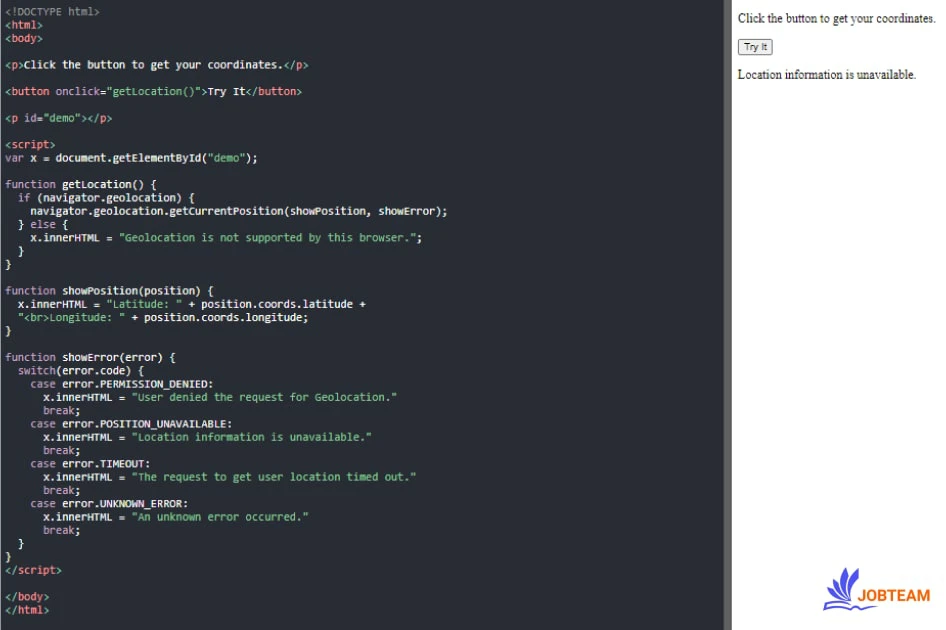The width and height of the screenshot is (946, 630).
Task: Click the opening <script> tag
Action: (30, 144)
